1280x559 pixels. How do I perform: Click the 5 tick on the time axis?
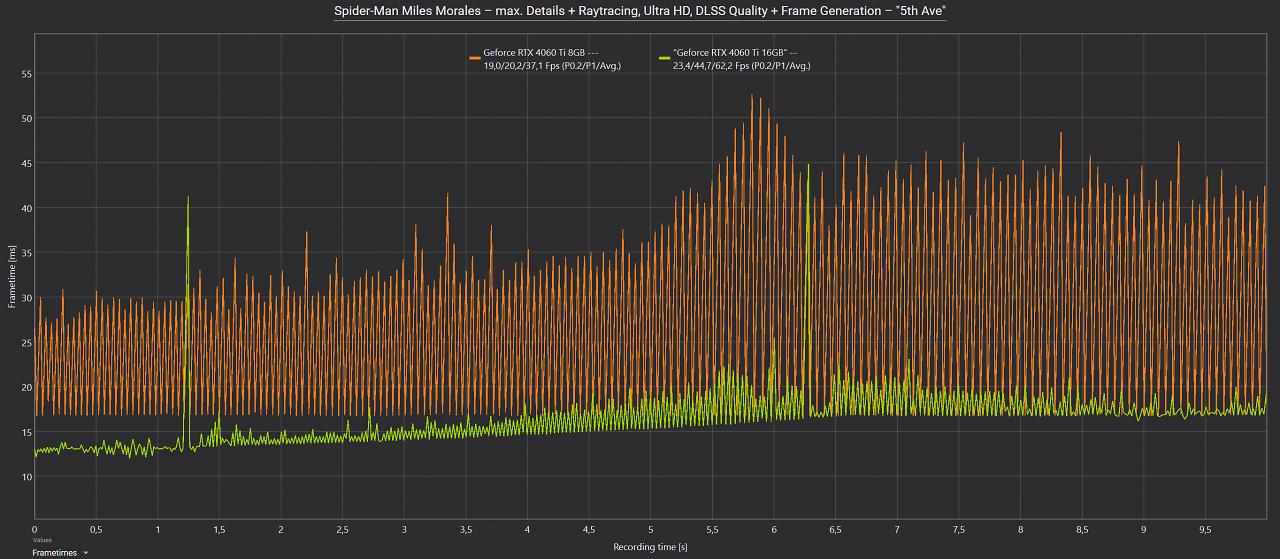coord(651,529)
